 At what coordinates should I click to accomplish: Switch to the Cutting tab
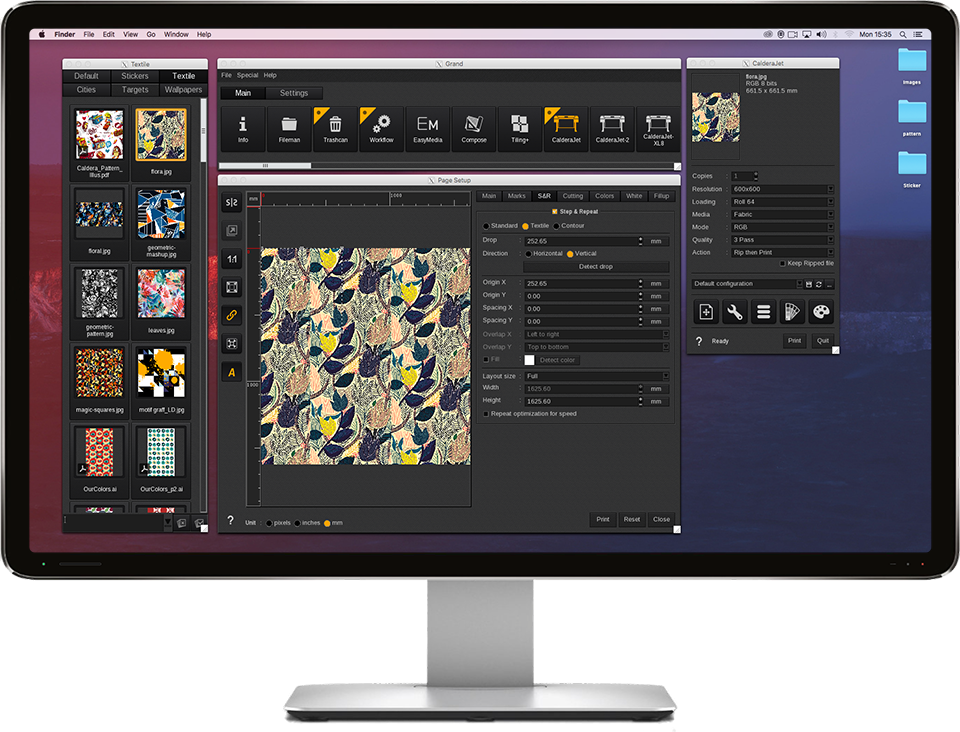point(572,196)
